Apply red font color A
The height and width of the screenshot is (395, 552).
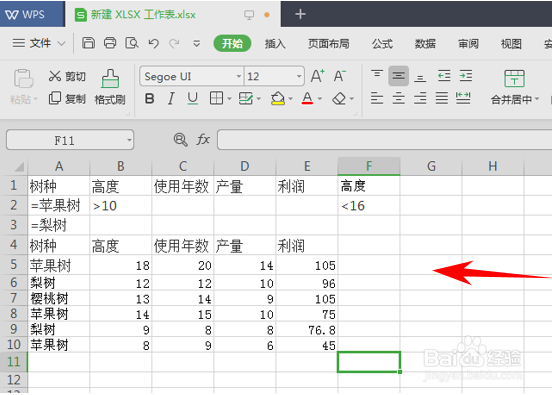(x=307, y=99)
